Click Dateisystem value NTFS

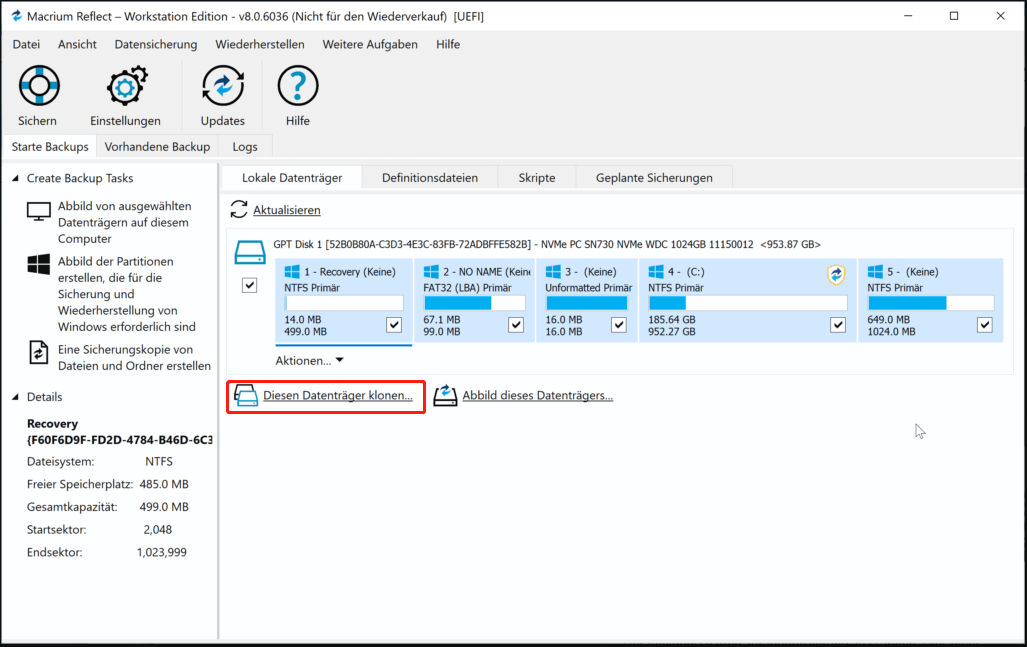(x=159, y=462)
